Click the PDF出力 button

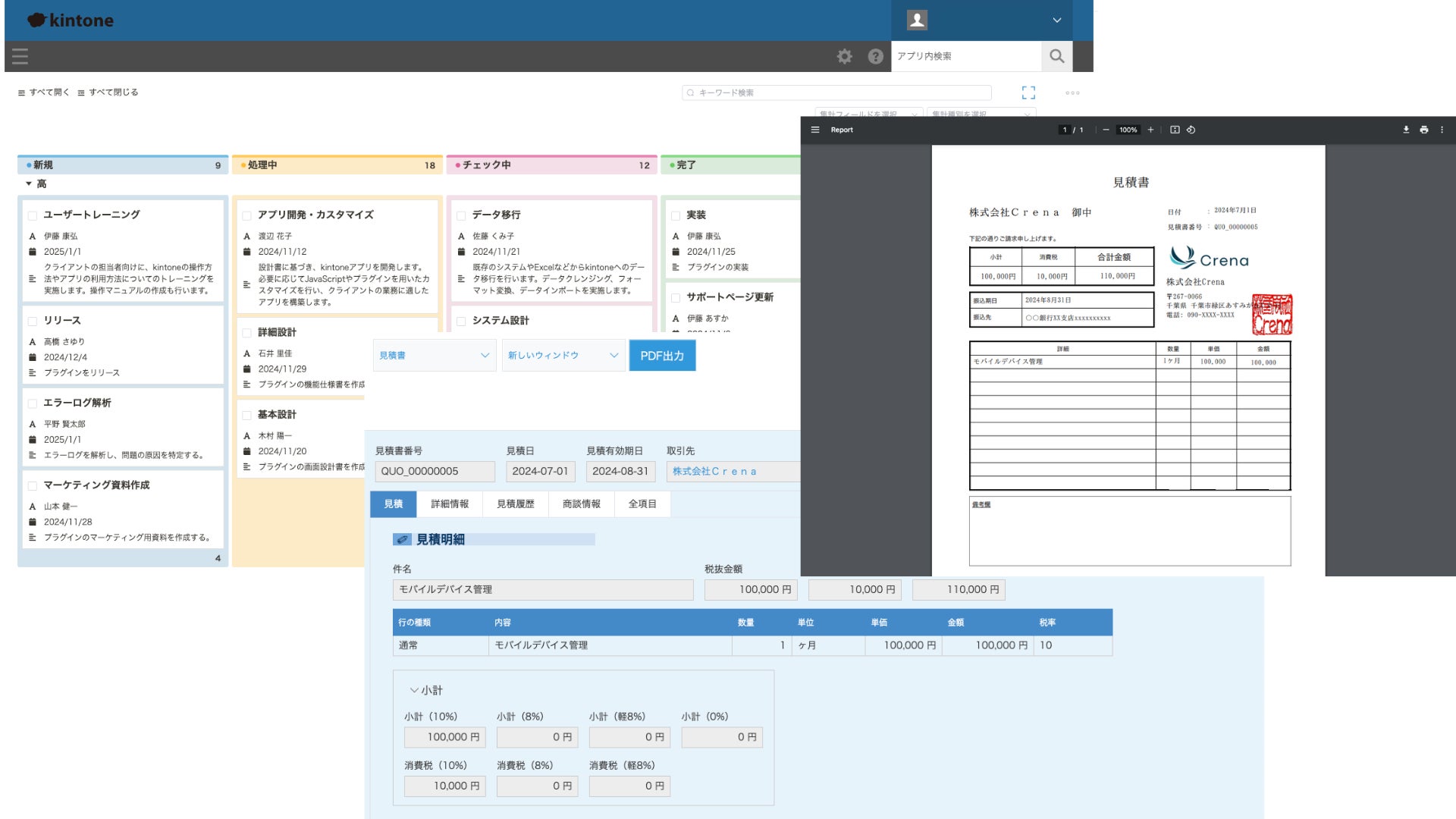tap(661, 355)
